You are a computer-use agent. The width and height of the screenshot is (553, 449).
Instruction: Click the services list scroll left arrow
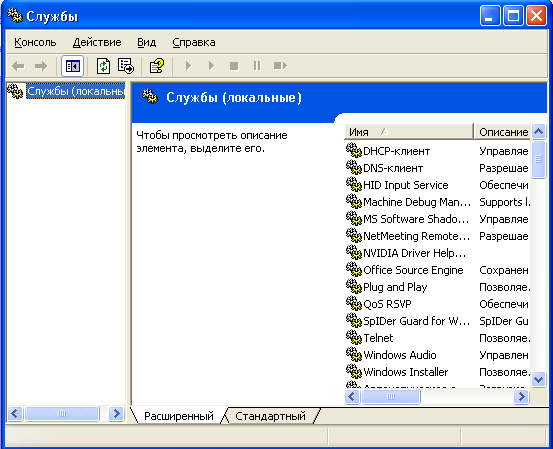click(x=352, y=396)
